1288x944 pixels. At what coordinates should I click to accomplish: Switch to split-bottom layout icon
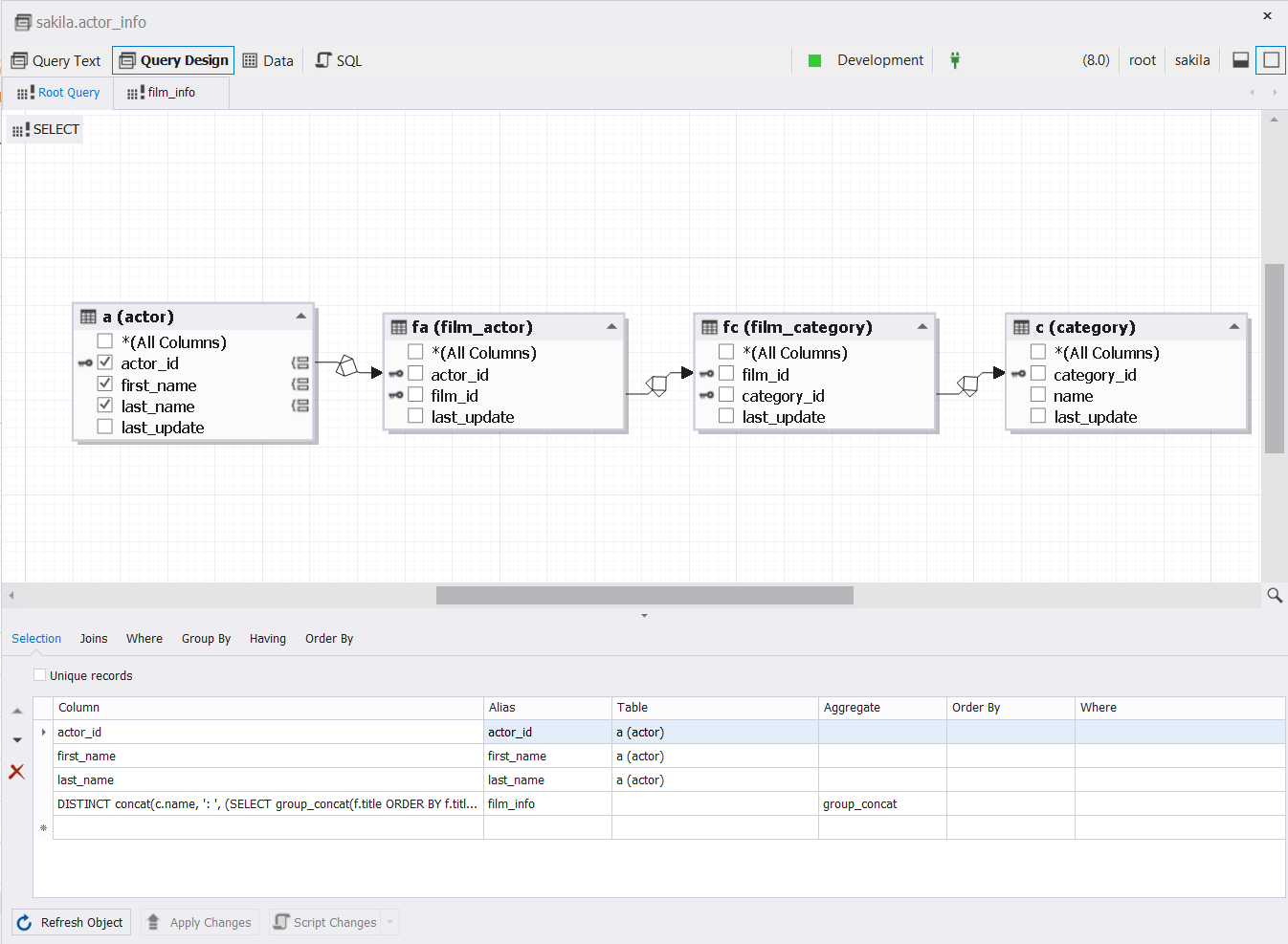click(x=1240, y=60)
